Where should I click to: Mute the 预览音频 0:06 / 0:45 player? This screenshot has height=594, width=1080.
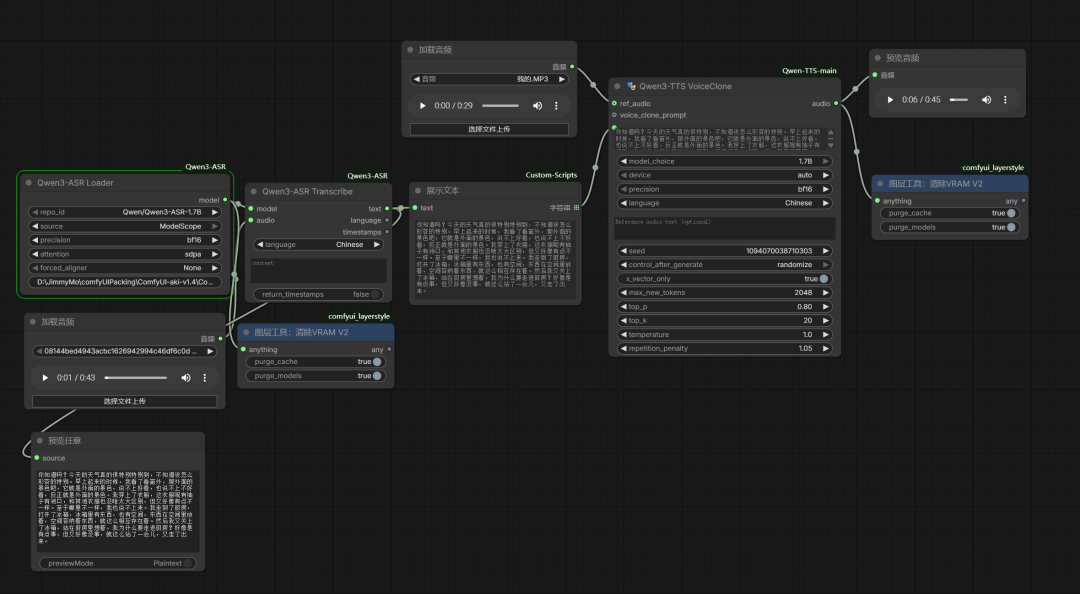point(986,100)
